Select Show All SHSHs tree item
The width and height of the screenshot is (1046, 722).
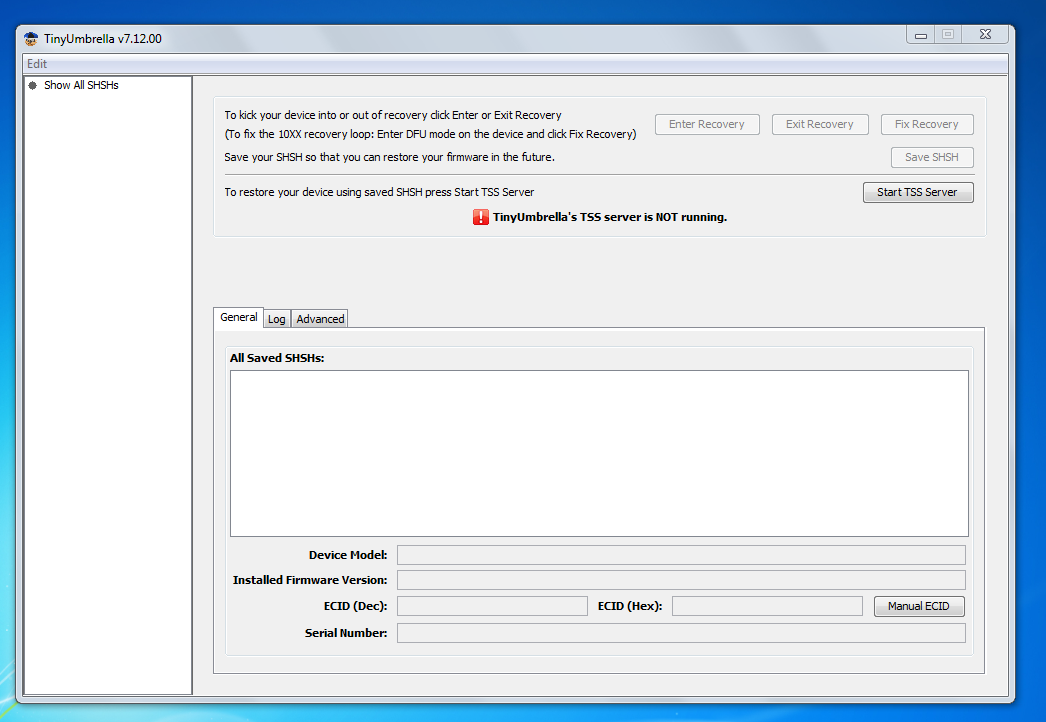[81, 85]
